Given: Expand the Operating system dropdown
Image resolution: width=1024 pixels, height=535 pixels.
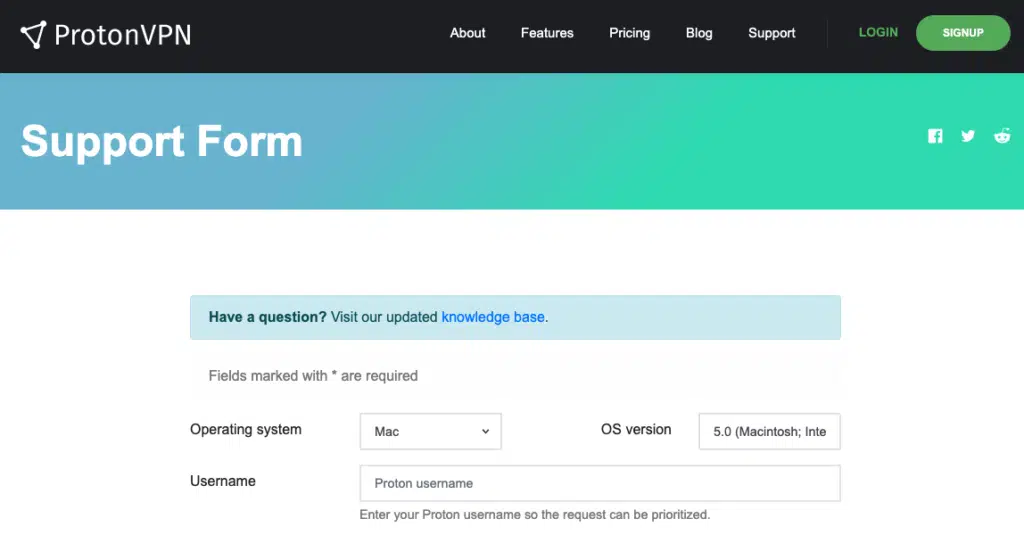Looking at the screenshot, I should click(x=430, y=431).
